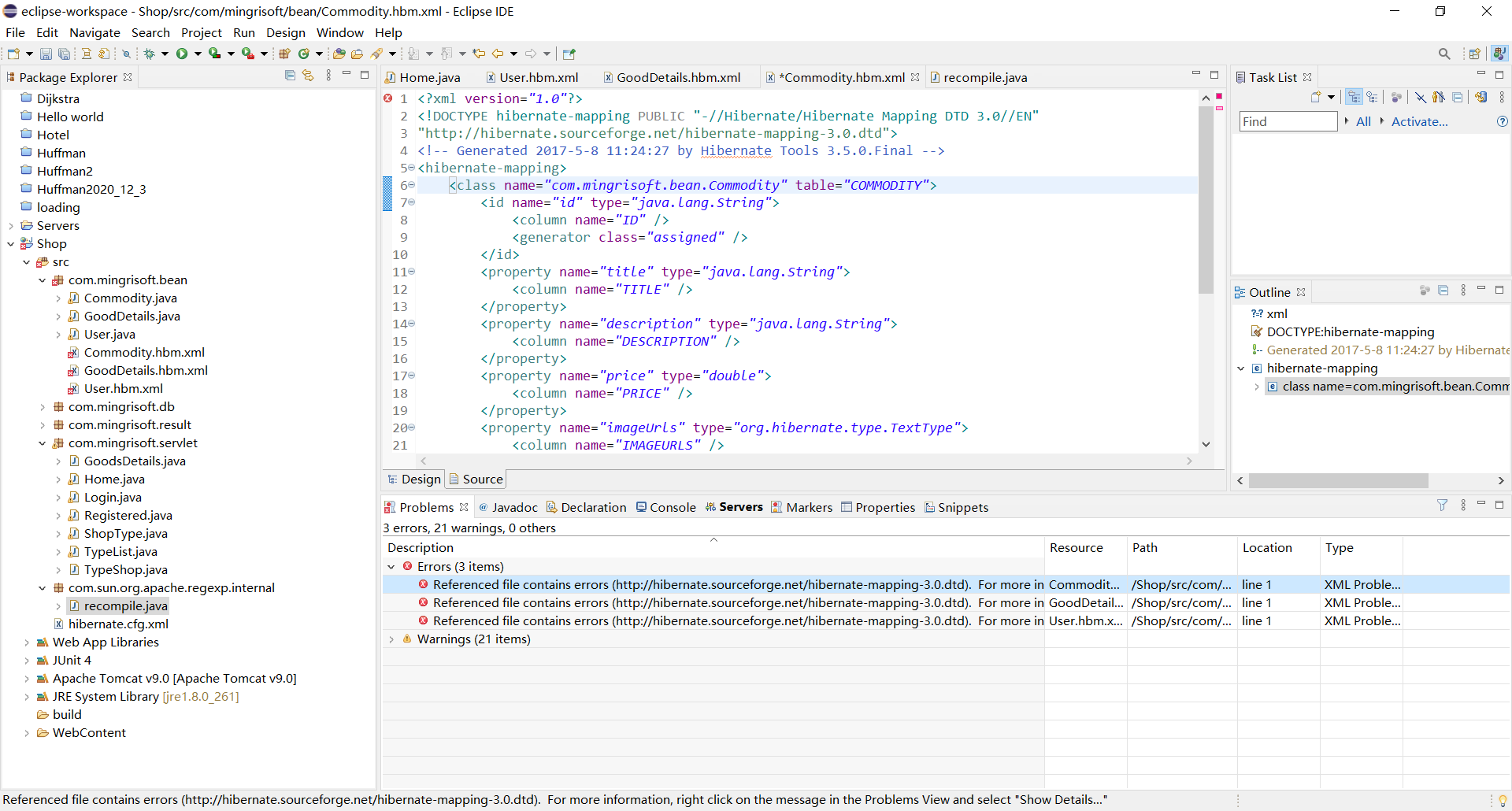Close the Commodity.hbm.xml editor tab

[914, 77]
